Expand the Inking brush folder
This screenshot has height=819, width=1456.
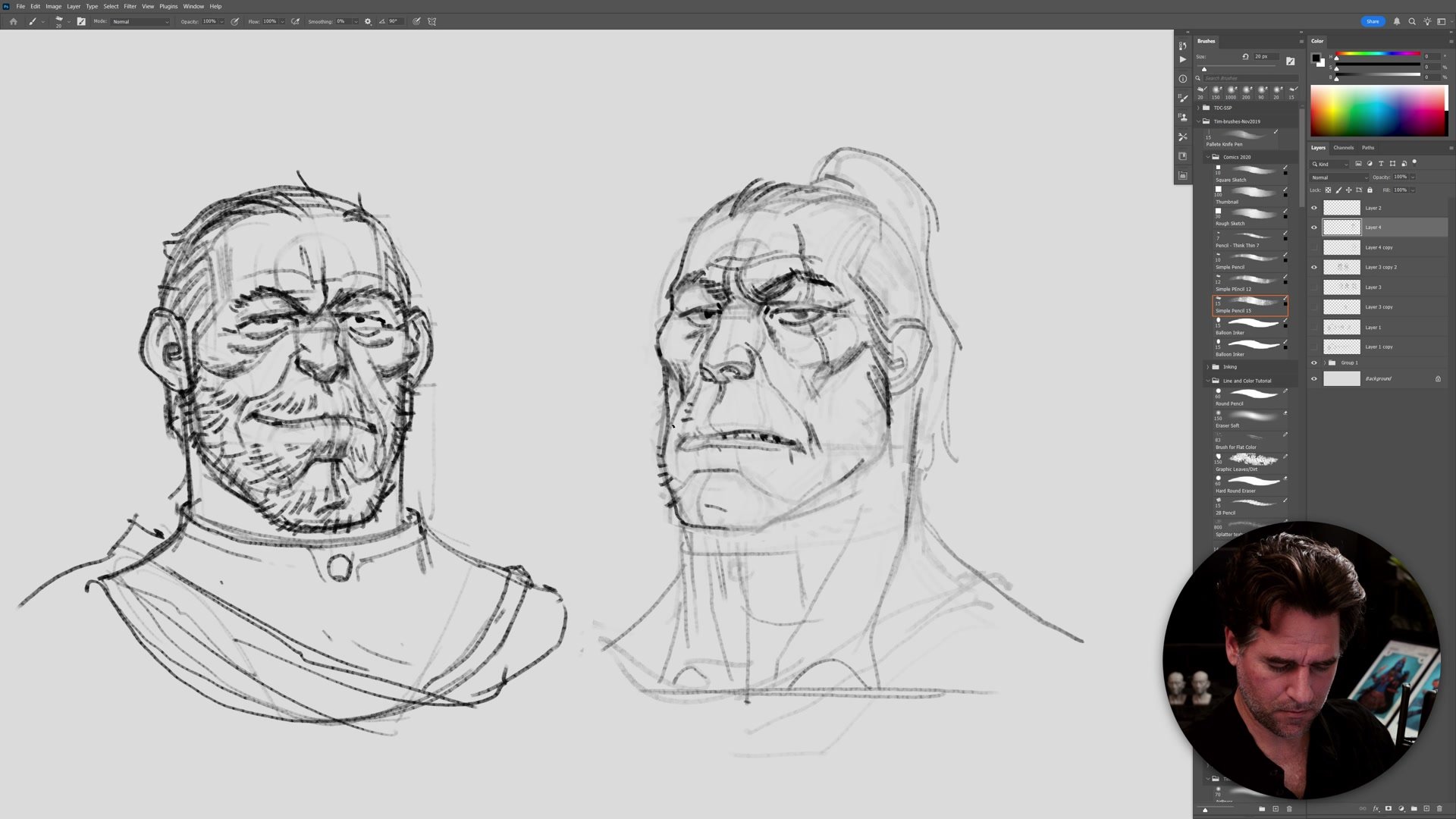(x=1208, y=367)
